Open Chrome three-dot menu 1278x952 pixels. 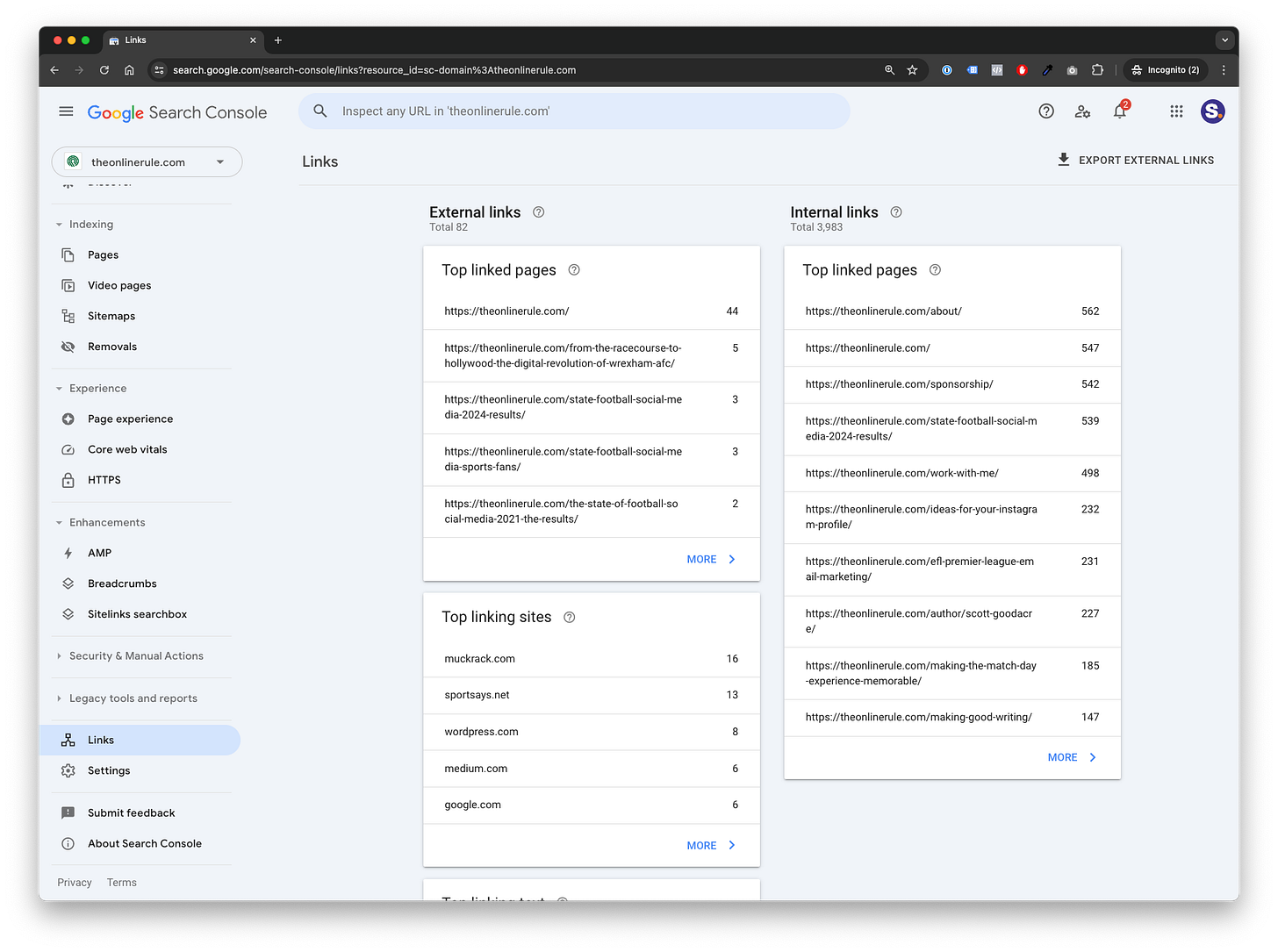click(x=1224, y=70)
